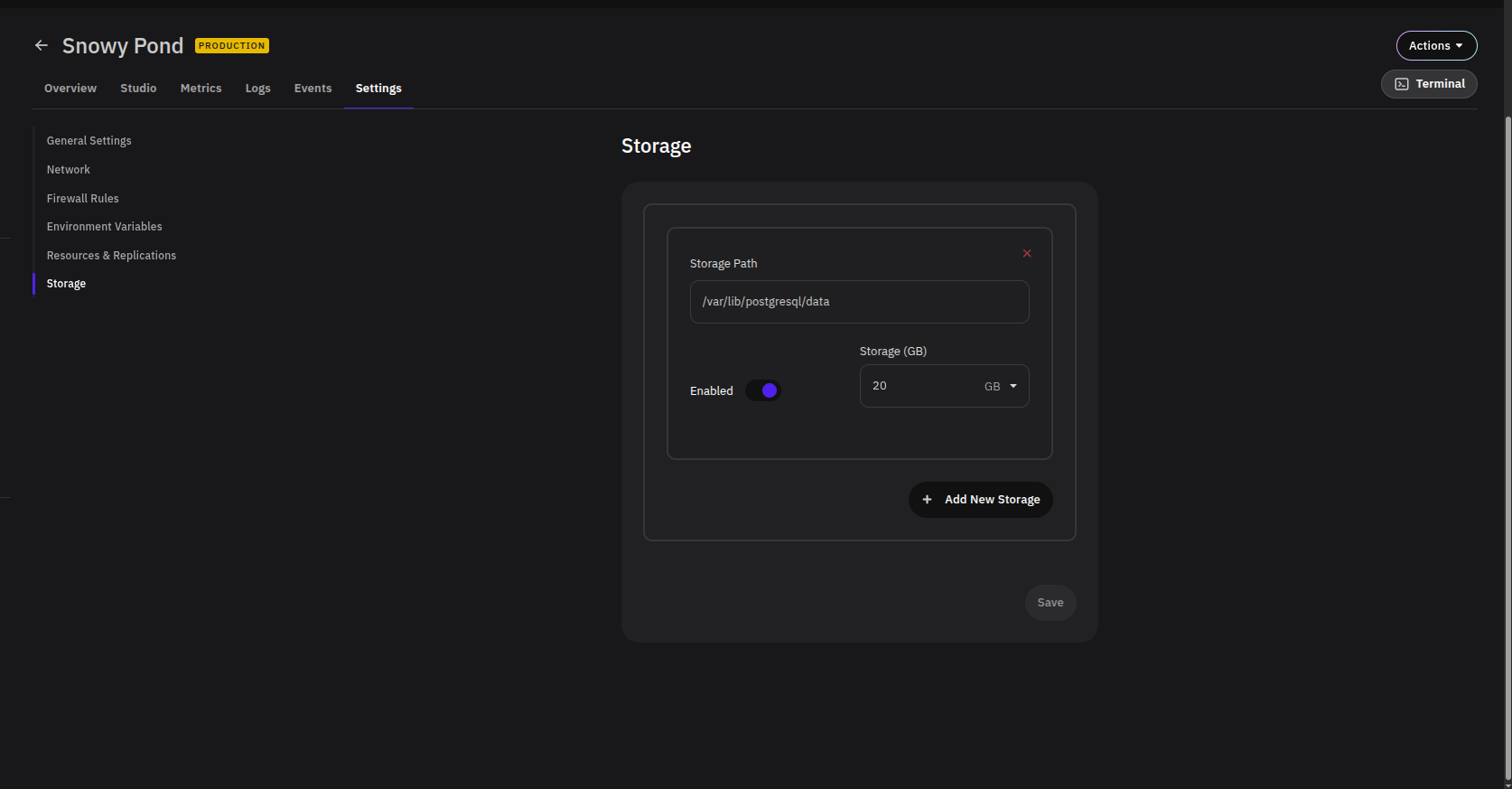Select the Settings tab
1512x789 pixels.
378,89
